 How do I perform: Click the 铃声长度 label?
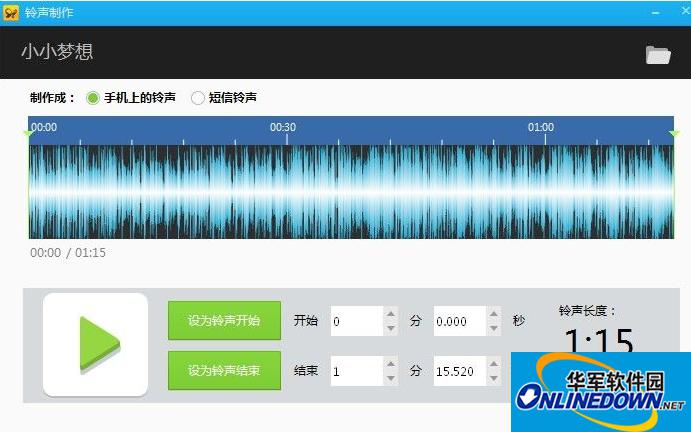pos(587,311)
